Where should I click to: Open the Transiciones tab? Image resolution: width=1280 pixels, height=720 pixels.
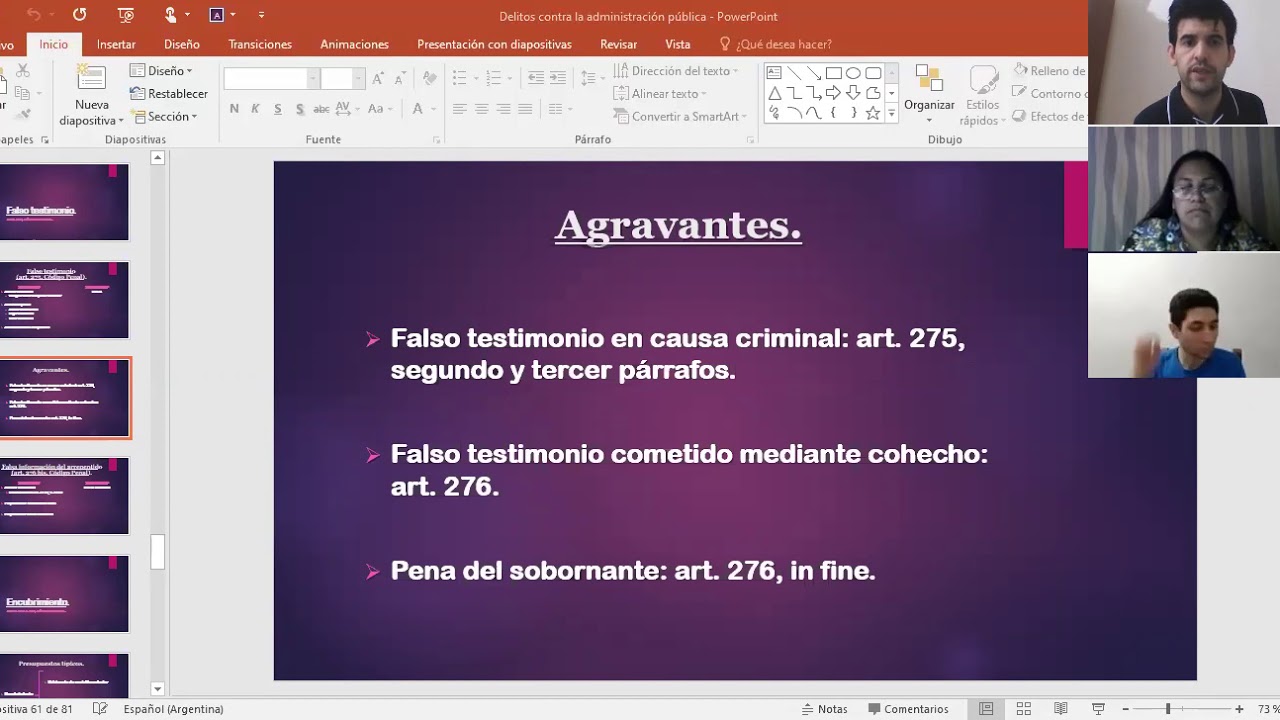(x=260, y=44)
